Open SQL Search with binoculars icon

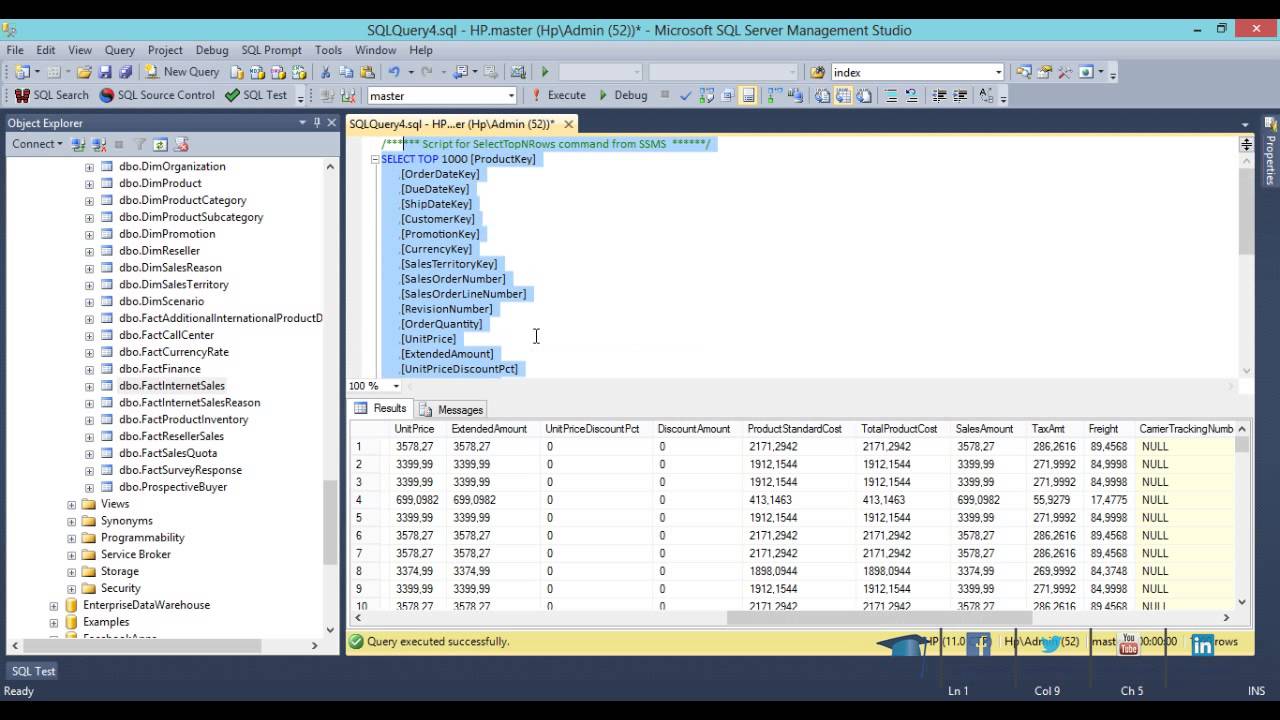point(51,95)
